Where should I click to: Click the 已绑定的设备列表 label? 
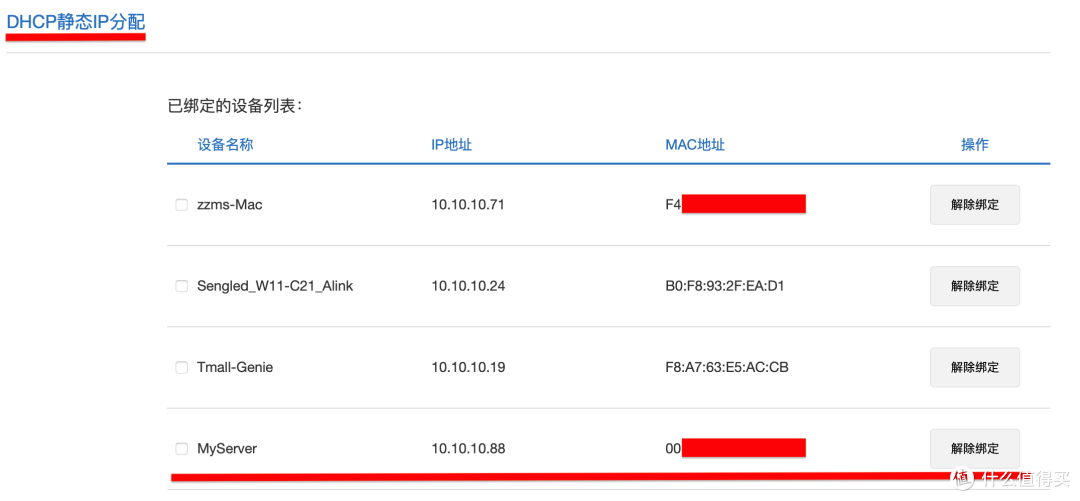point(235,106)
